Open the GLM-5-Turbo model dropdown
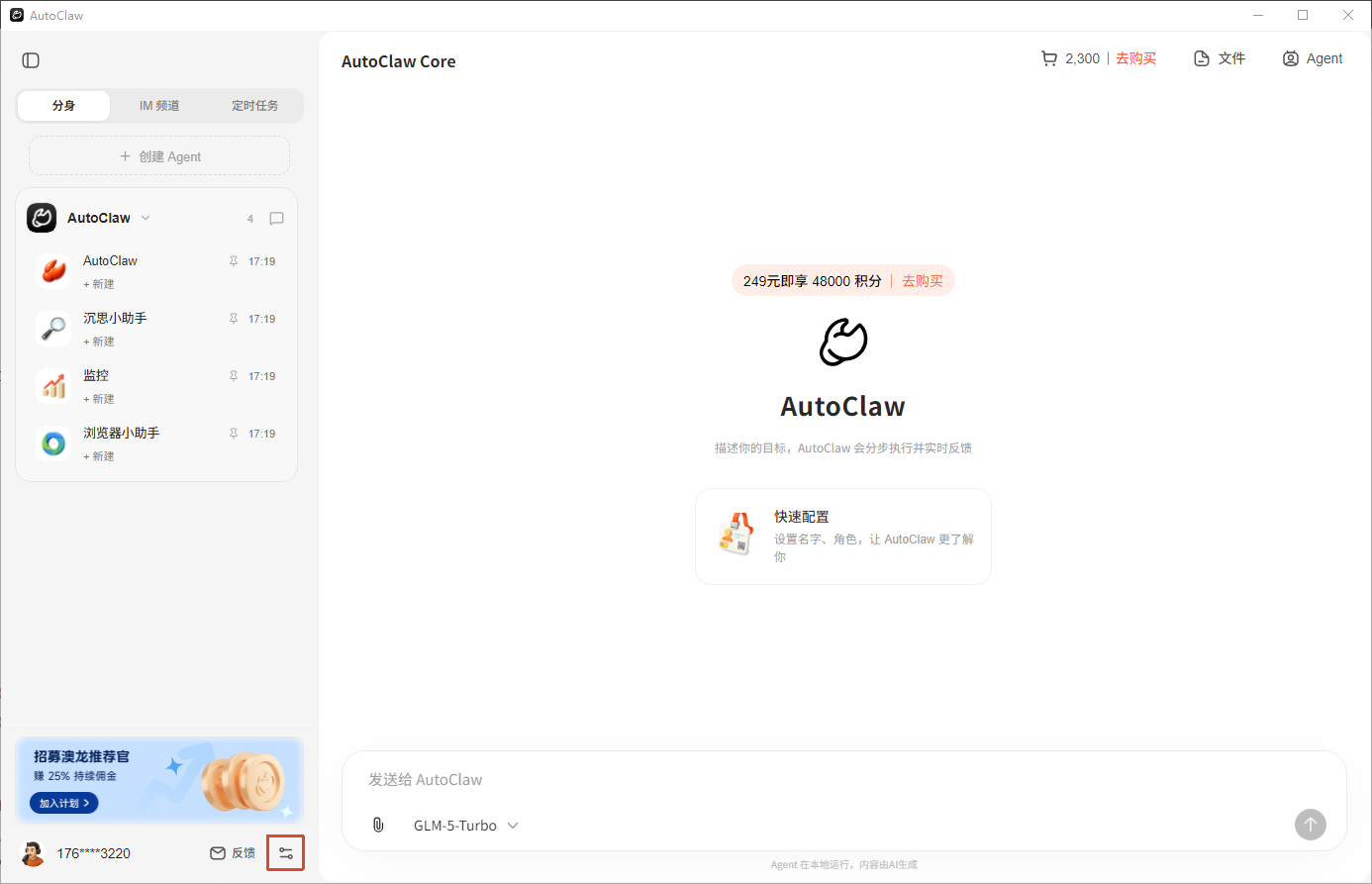This screenshot has width=1372, height=884. pyautogui.click(x=465, y=826)
